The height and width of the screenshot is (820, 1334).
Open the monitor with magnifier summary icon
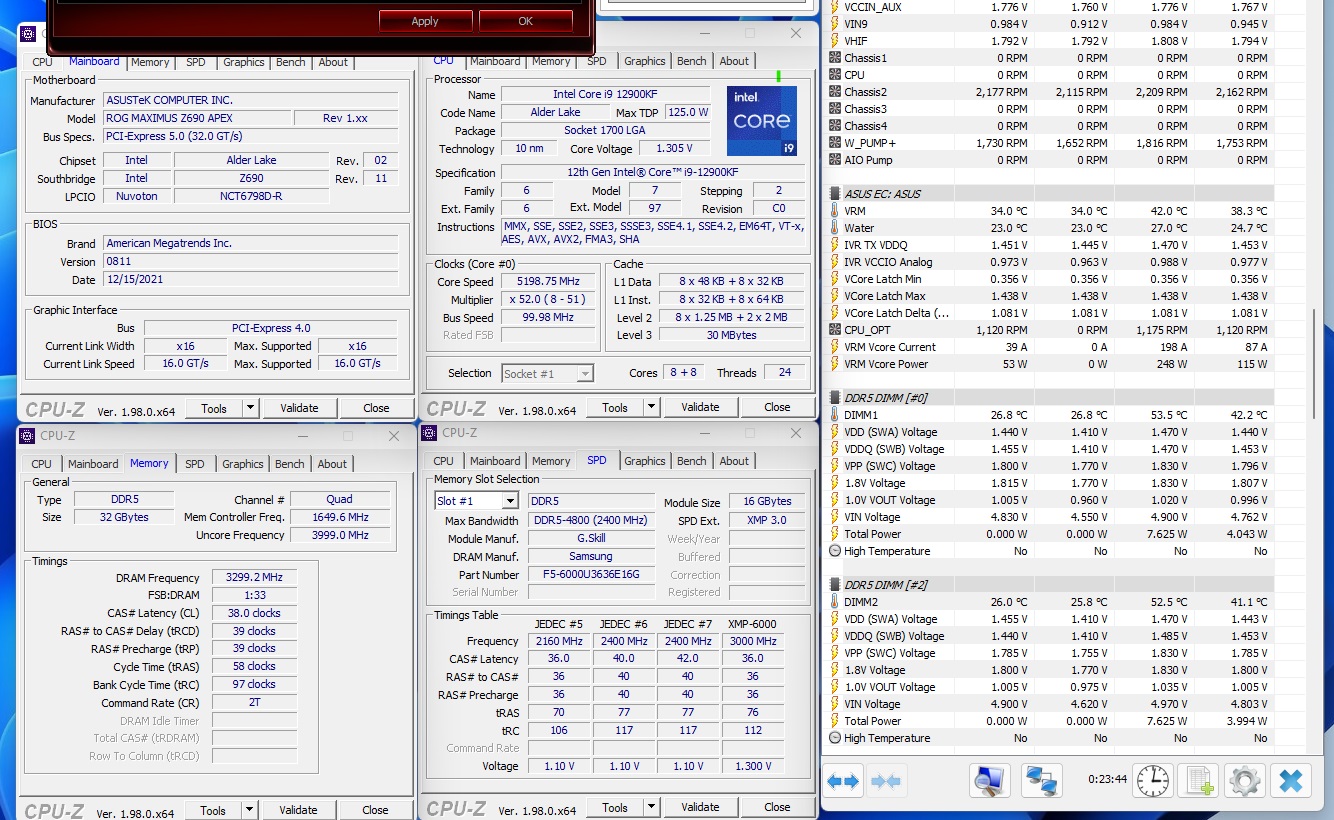990,781
